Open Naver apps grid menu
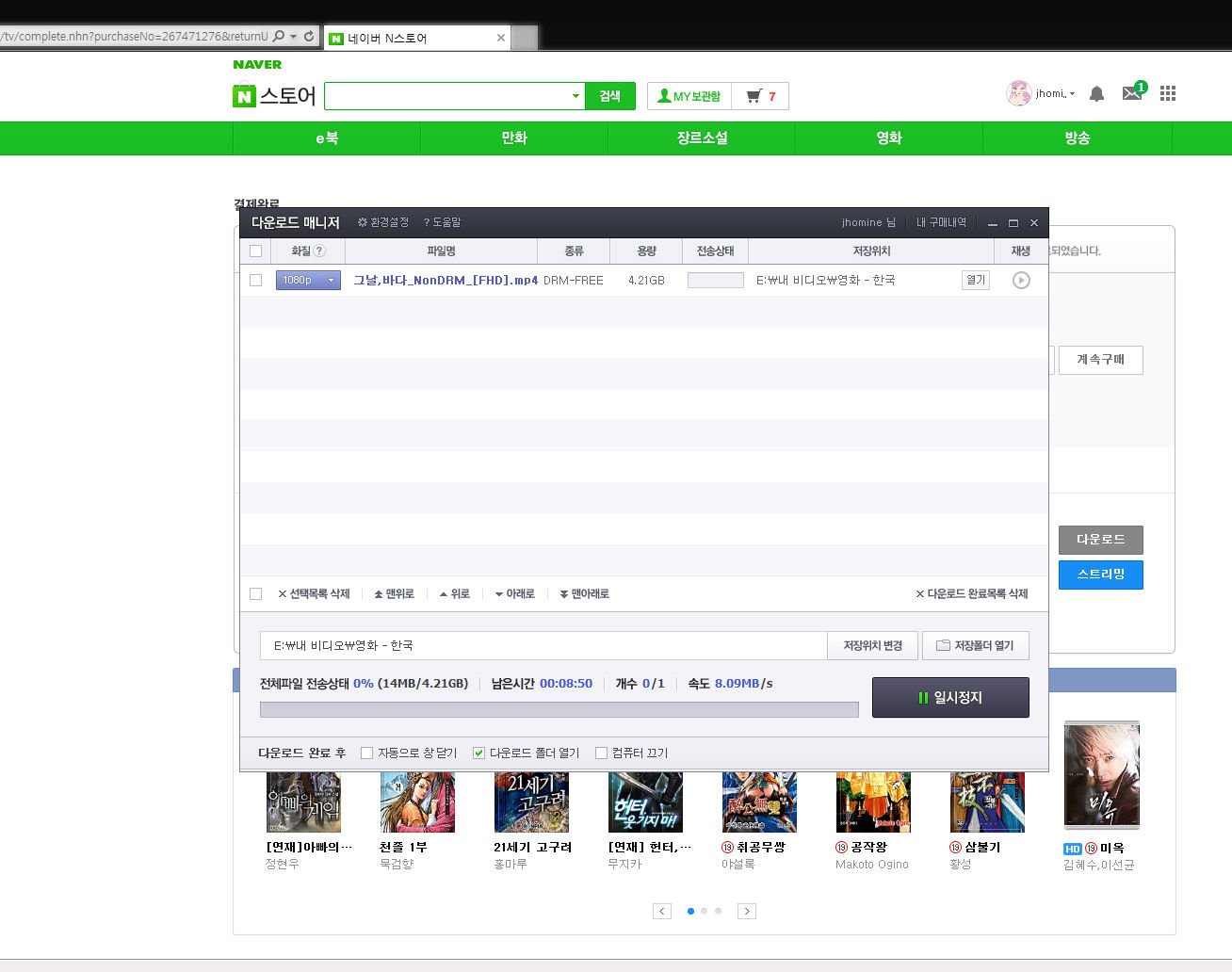This screenshot has width=1232, height=972. (x=1168, y=93)
